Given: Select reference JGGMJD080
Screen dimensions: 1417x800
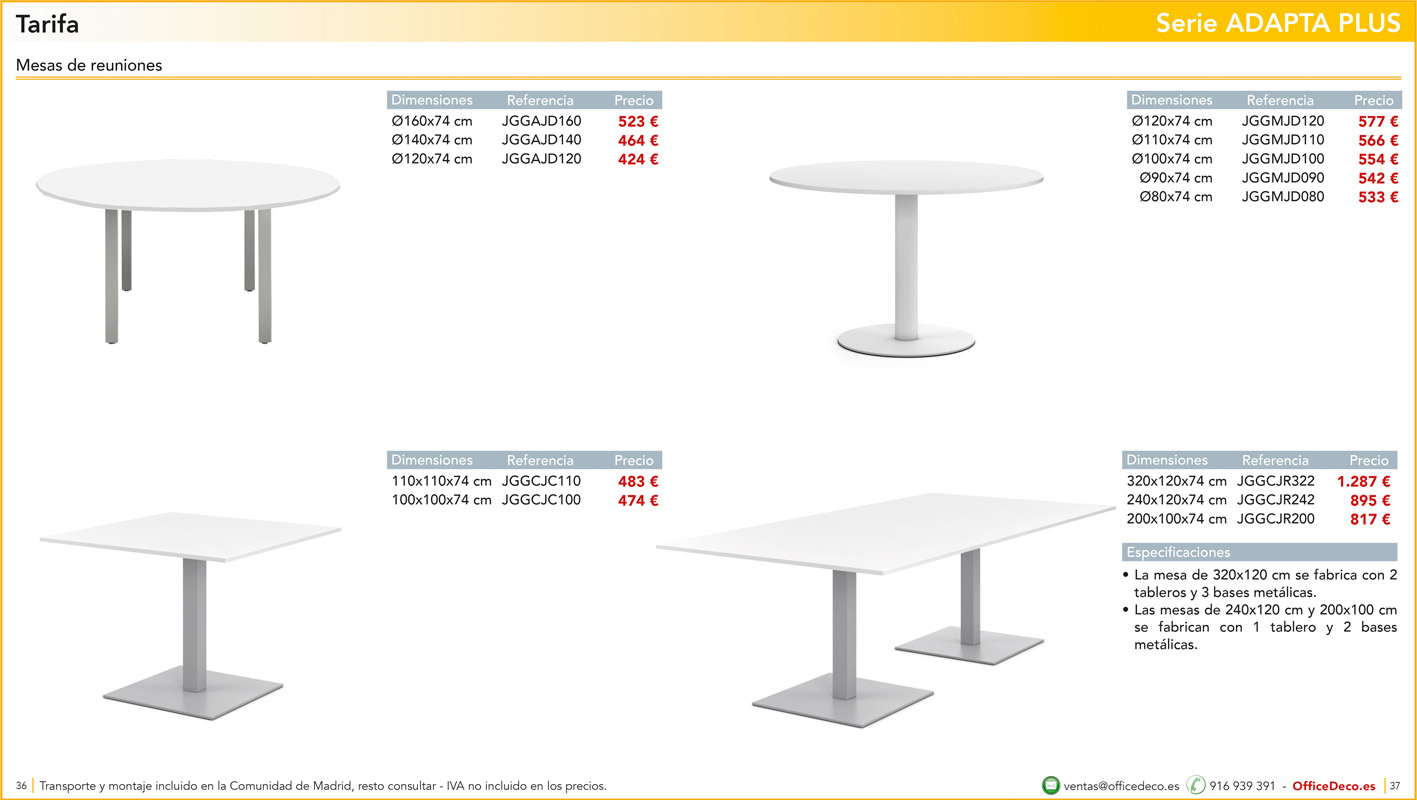Looking at the screenshot, I should [1283, 197].
